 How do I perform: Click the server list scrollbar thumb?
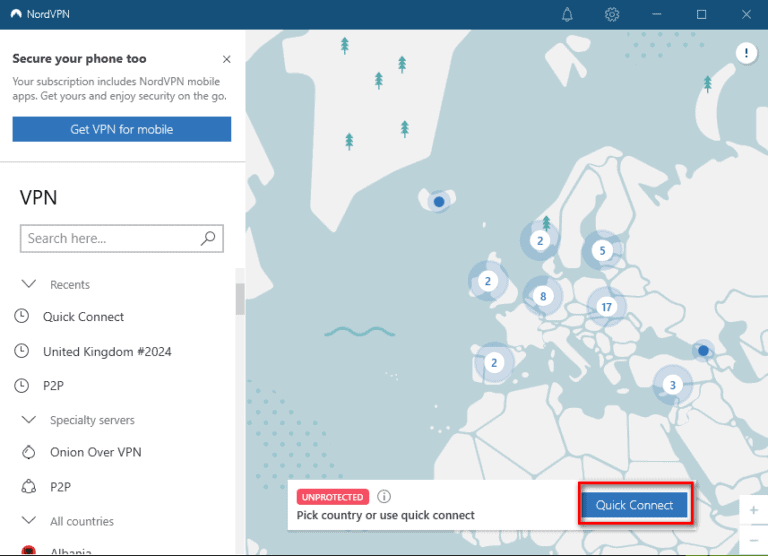[x=240, y=298]
